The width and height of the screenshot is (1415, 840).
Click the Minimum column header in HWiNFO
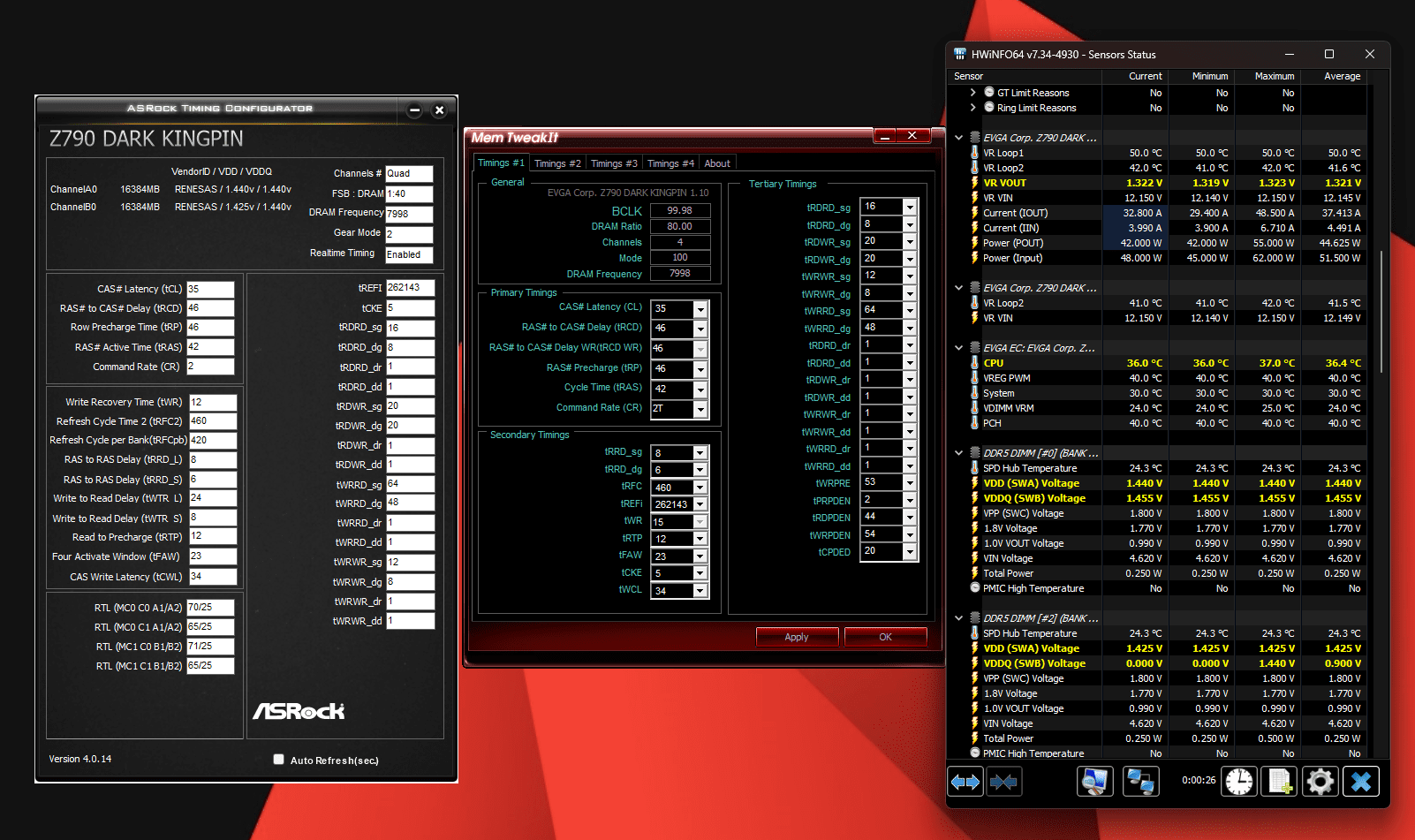(1202, 76)
